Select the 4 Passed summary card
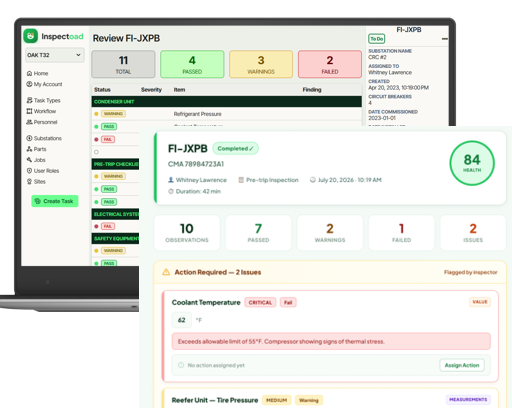512x408 pixels. click(192, 64)
